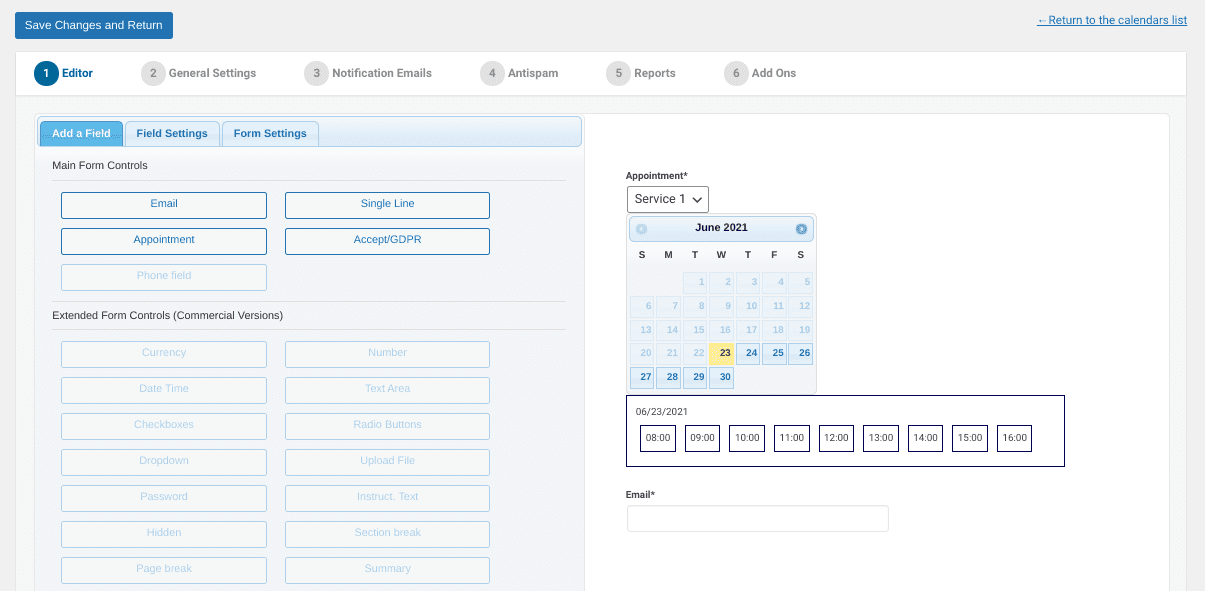This screenshot has width=1205, height=591.
Task: Open the General Settings step
Action: tap(199, 73)
